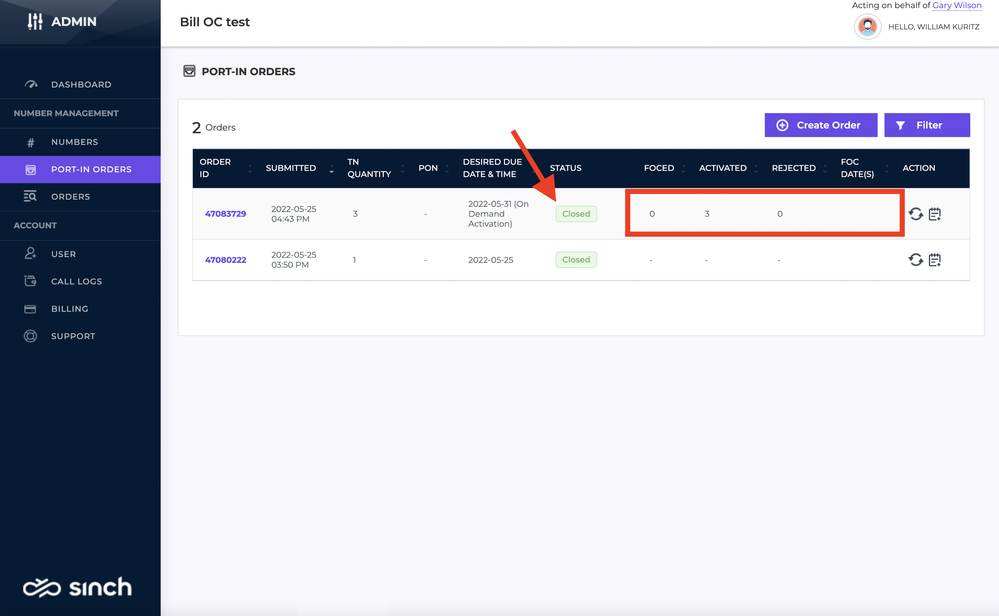This screenshot has height=616, width=999.
Task: Follow the Gary Wilson link
Action: [957, 5]
